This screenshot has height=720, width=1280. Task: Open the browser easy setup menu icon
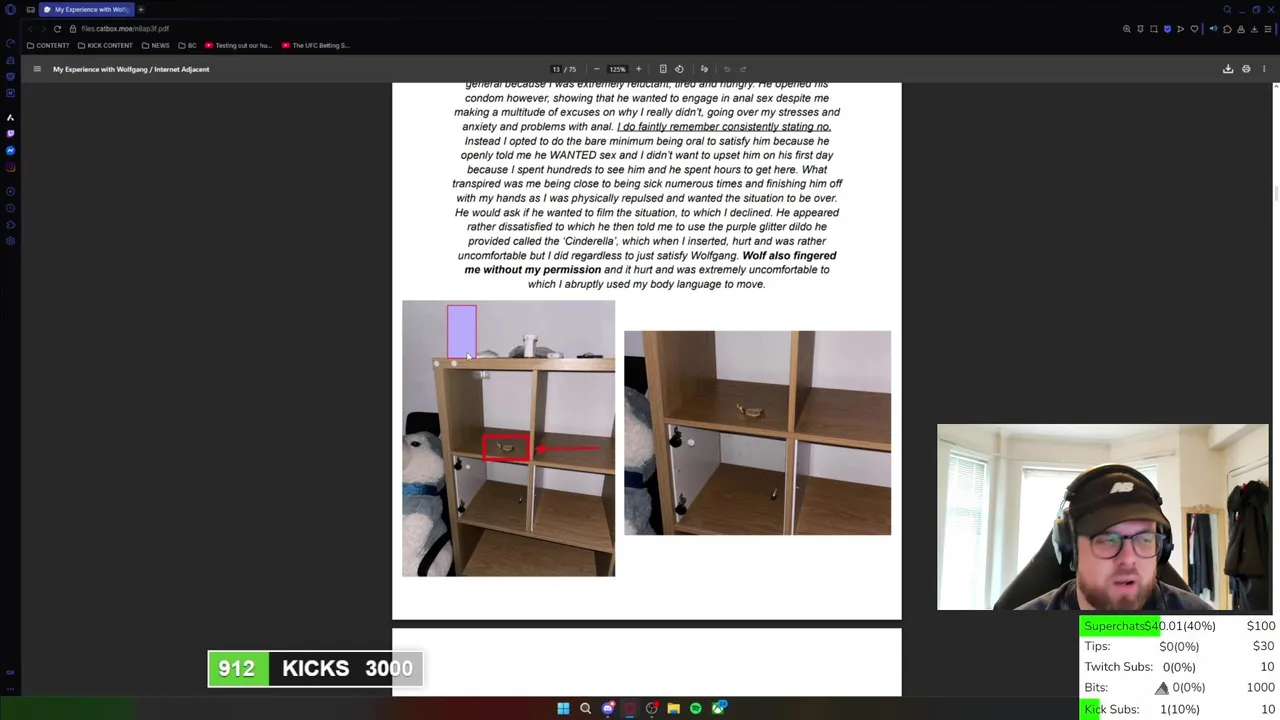click(1267, 28)
